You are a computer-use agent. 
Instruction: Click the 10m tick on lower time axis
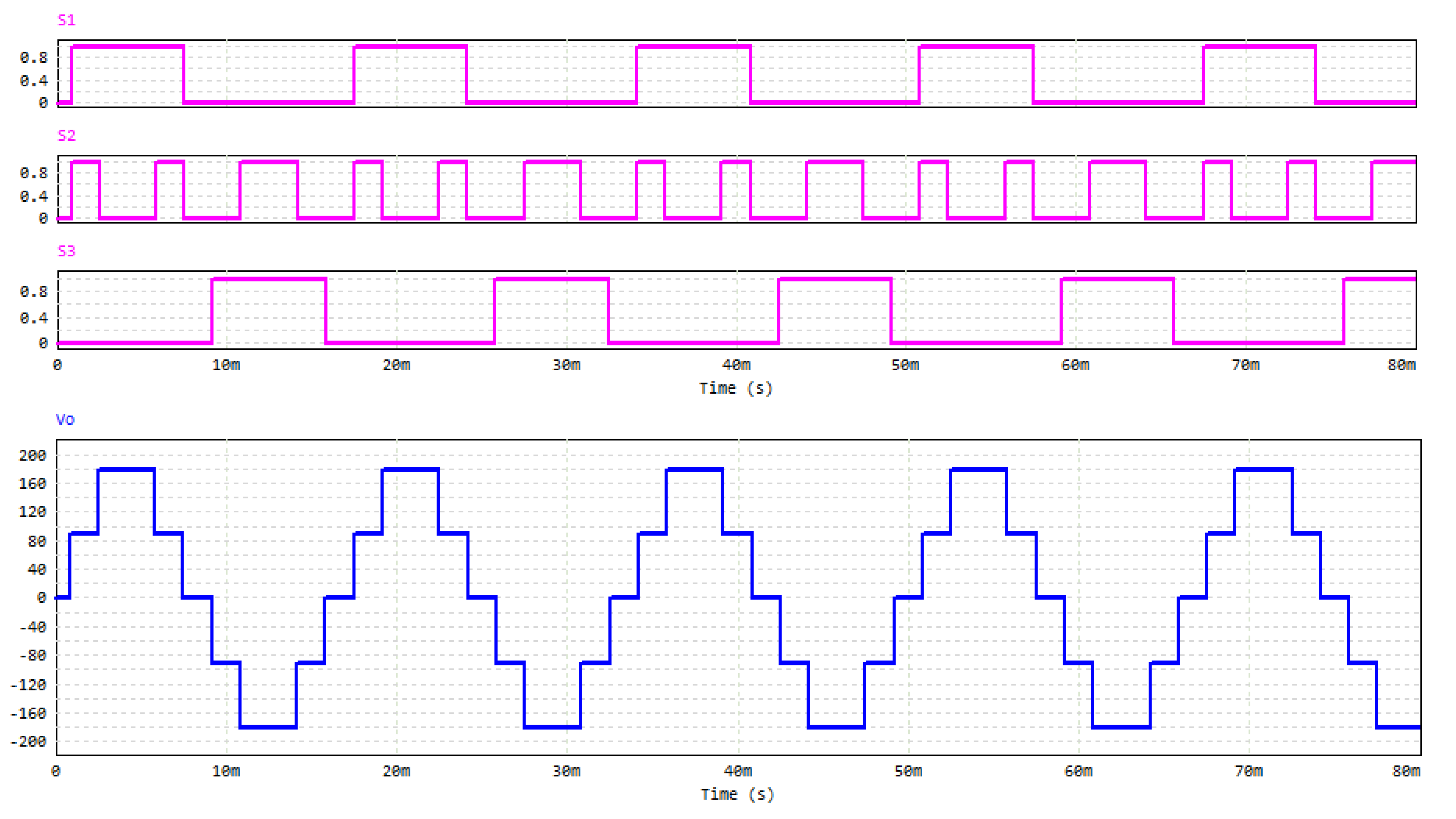pyautogui.click(x=226, y=771)
